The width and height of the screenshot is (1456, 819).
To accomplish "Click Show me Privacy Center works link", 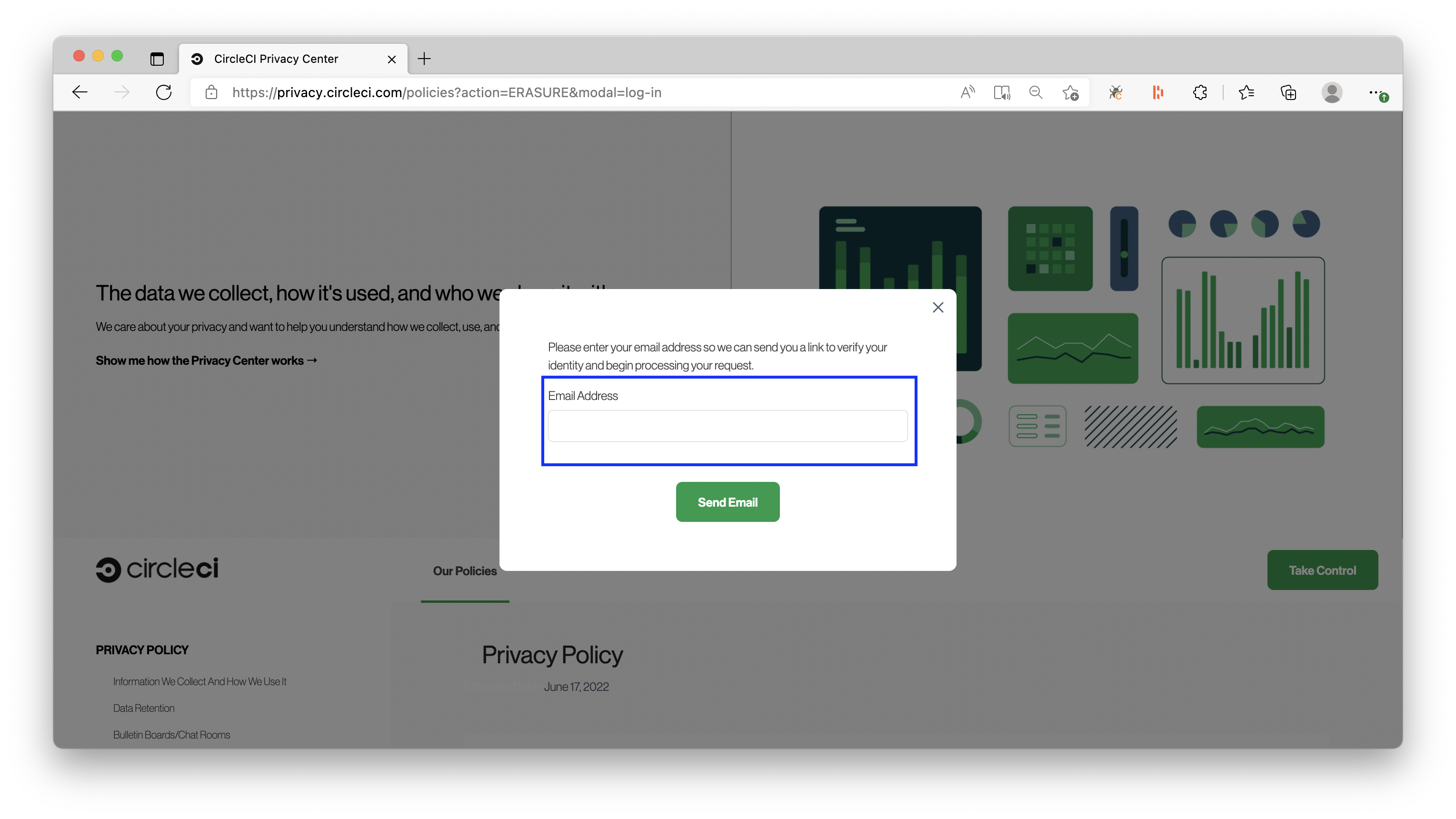I will point(206,360).
